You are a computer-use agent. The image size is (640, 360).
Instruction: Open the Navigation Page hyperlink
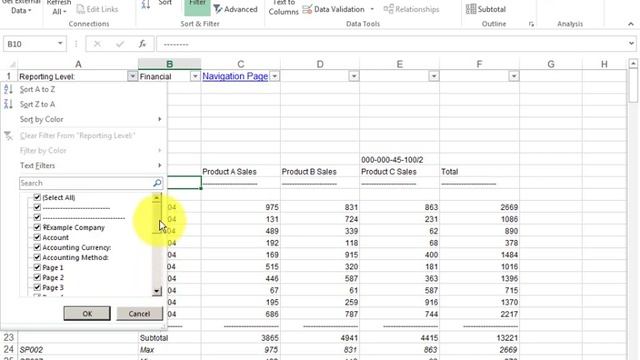pyautogui.click(x=235, y=76)
